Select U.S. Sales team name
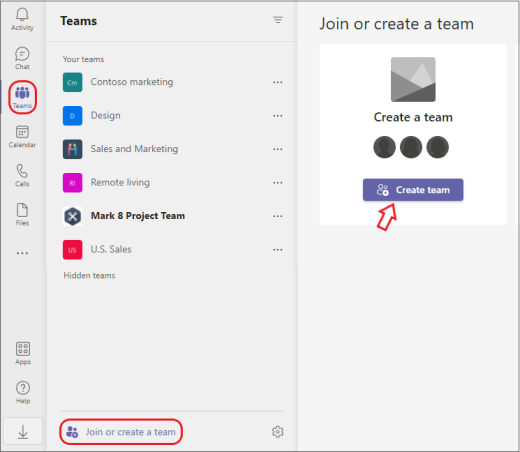Viewport: 520px width, 452px height. (111, 249)
